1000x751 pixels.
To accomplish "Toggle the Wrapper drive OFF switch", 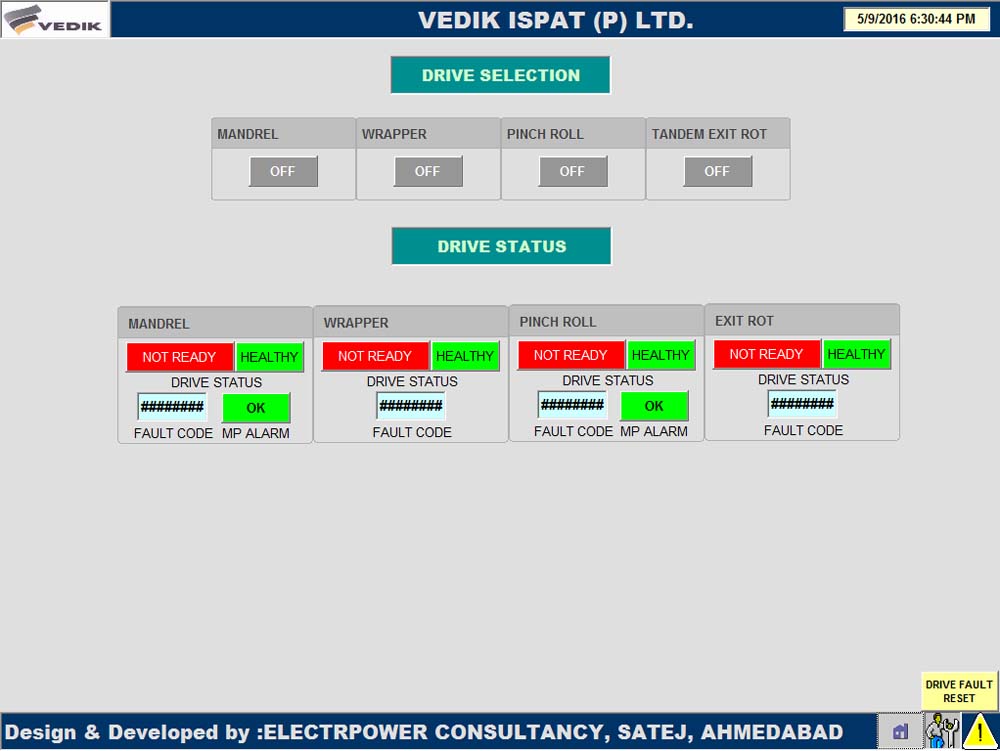I will [x=427, y=171].
